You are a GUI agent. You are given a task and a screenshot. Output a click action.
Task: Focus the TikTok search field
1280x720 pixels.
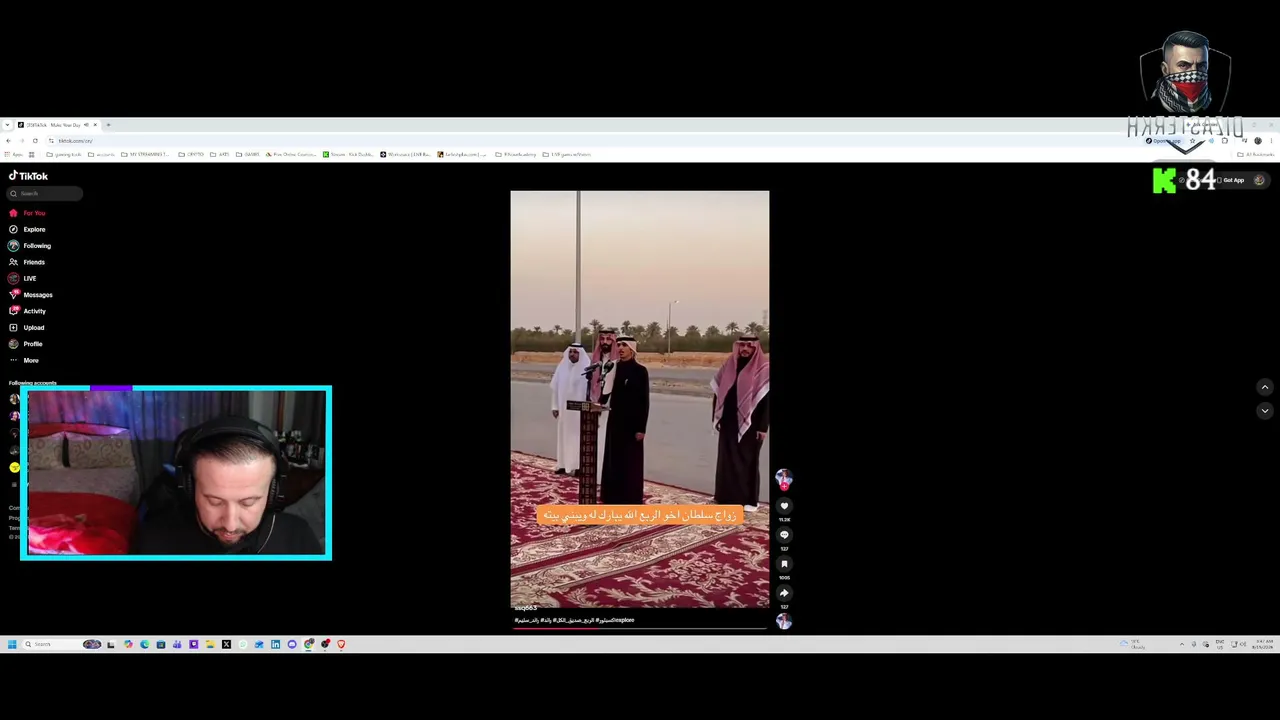45,193
